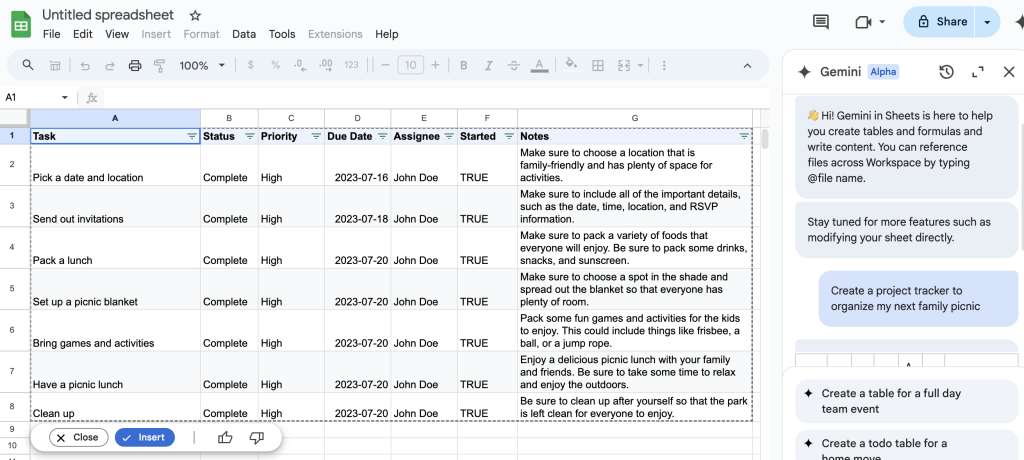Screen dimensions: 1024x460
Task: Click the search menus magnifier icon
Action: tap(28, 66)
